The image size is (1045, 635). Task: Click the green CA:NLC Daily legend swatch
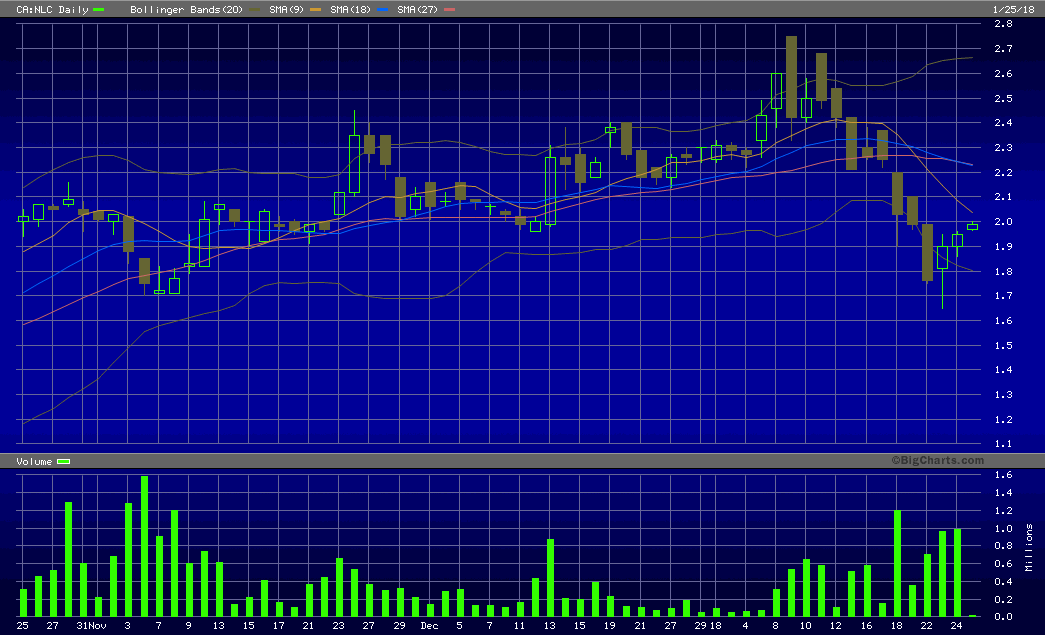tap(97, 9)
